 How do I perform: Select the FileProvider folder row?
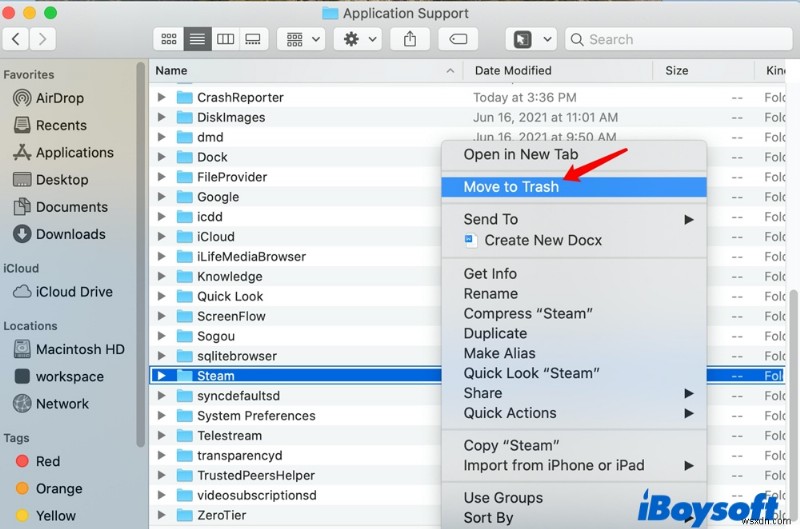(x=296, y=177)
